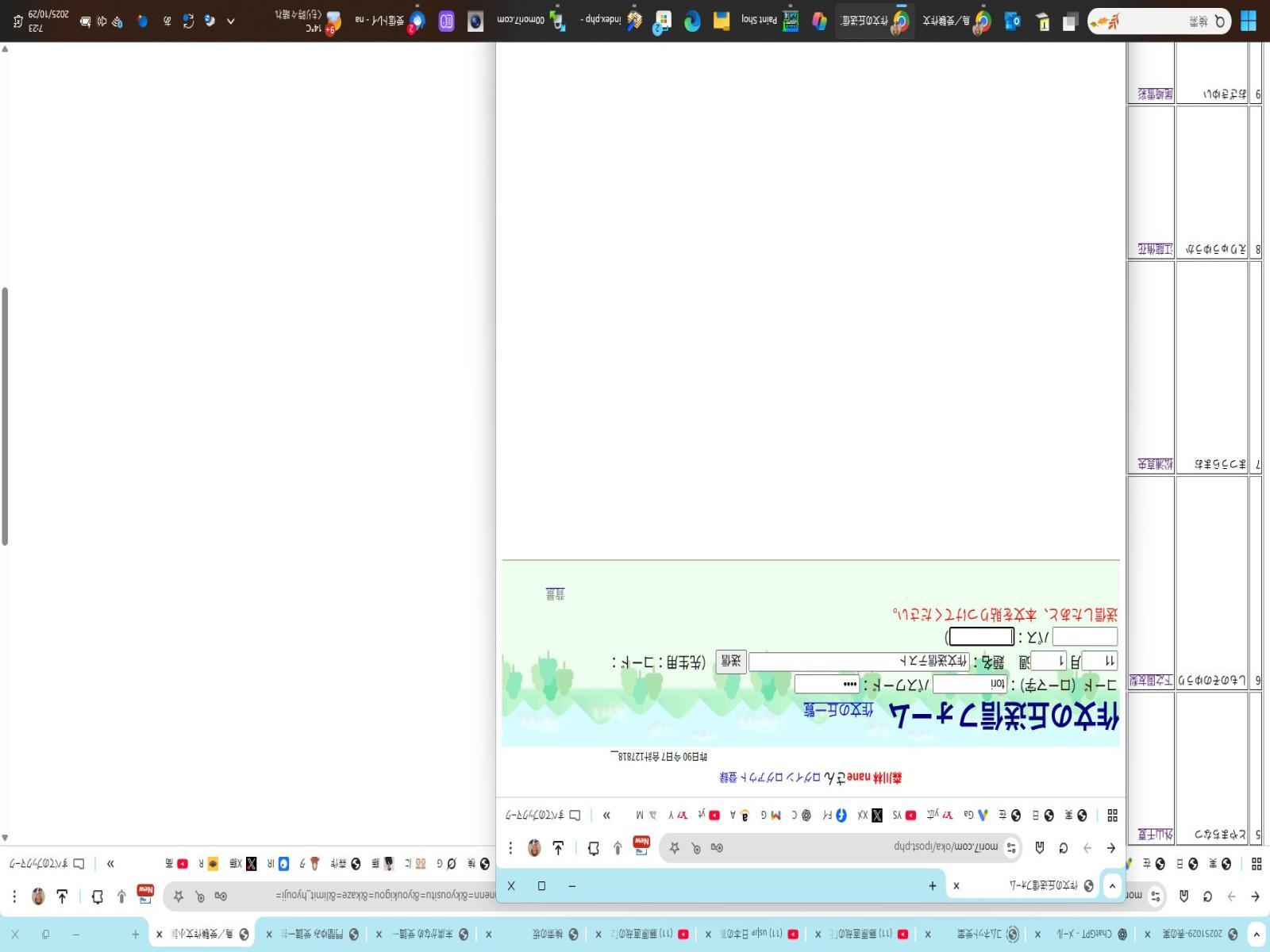Open Chrome's three-dot menu in the front window

click(x=510, y=848)
